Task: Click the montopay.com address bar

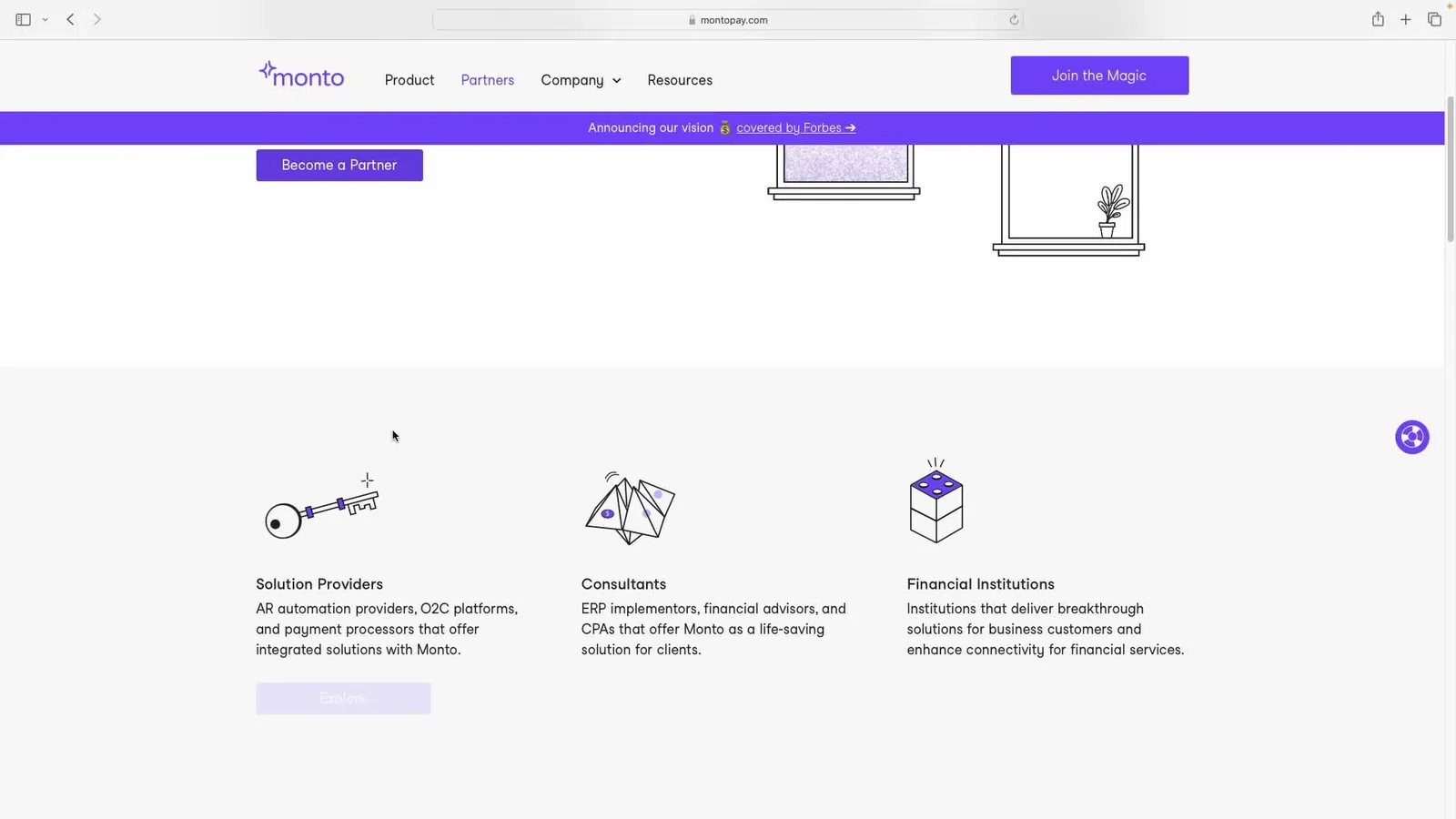Action: (x=728, y=20)
